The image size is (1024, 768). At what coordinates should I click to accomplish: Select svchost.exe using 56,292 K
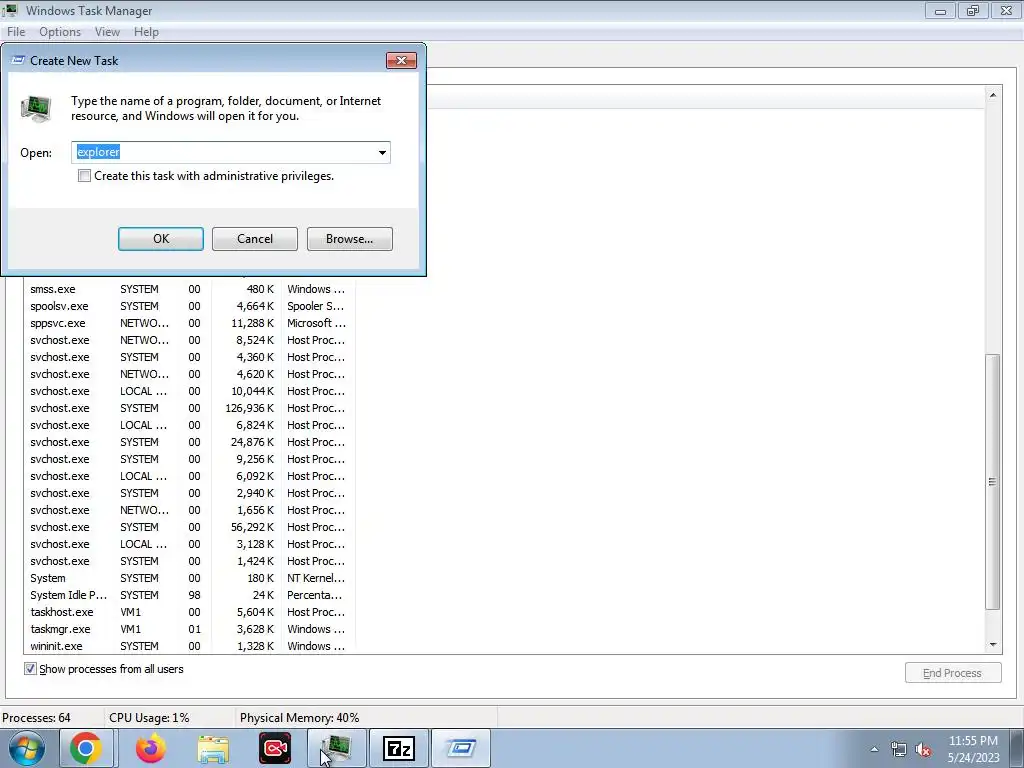tap(189, 527)
